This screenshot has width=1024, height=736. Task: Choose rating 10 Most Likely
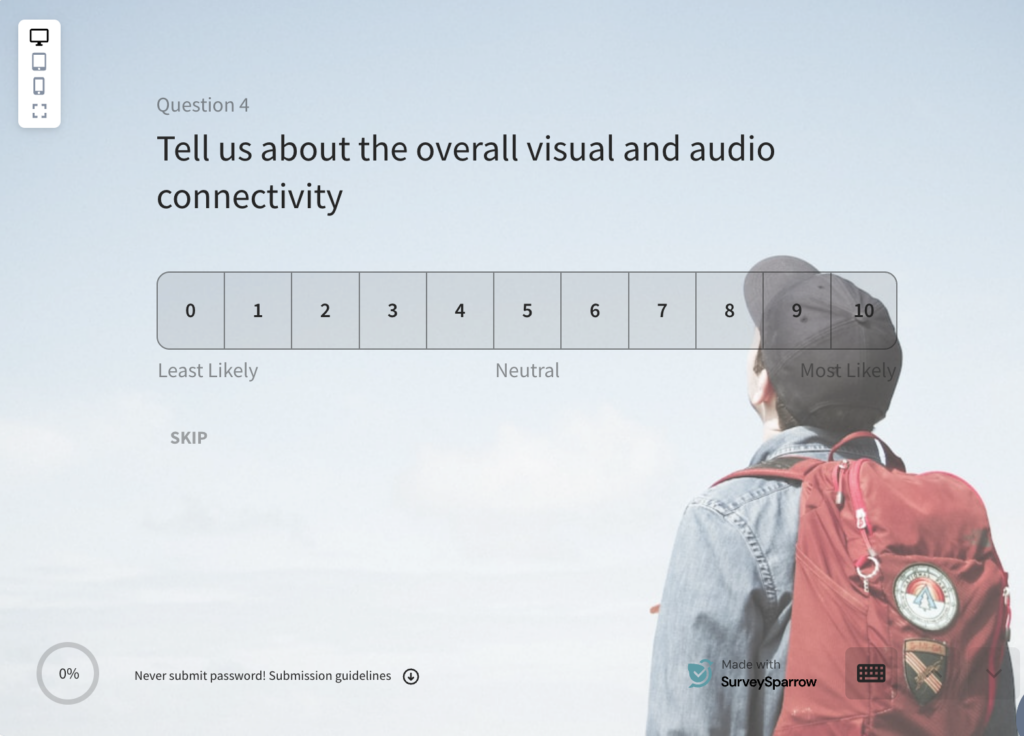click(x=864, y=311)
